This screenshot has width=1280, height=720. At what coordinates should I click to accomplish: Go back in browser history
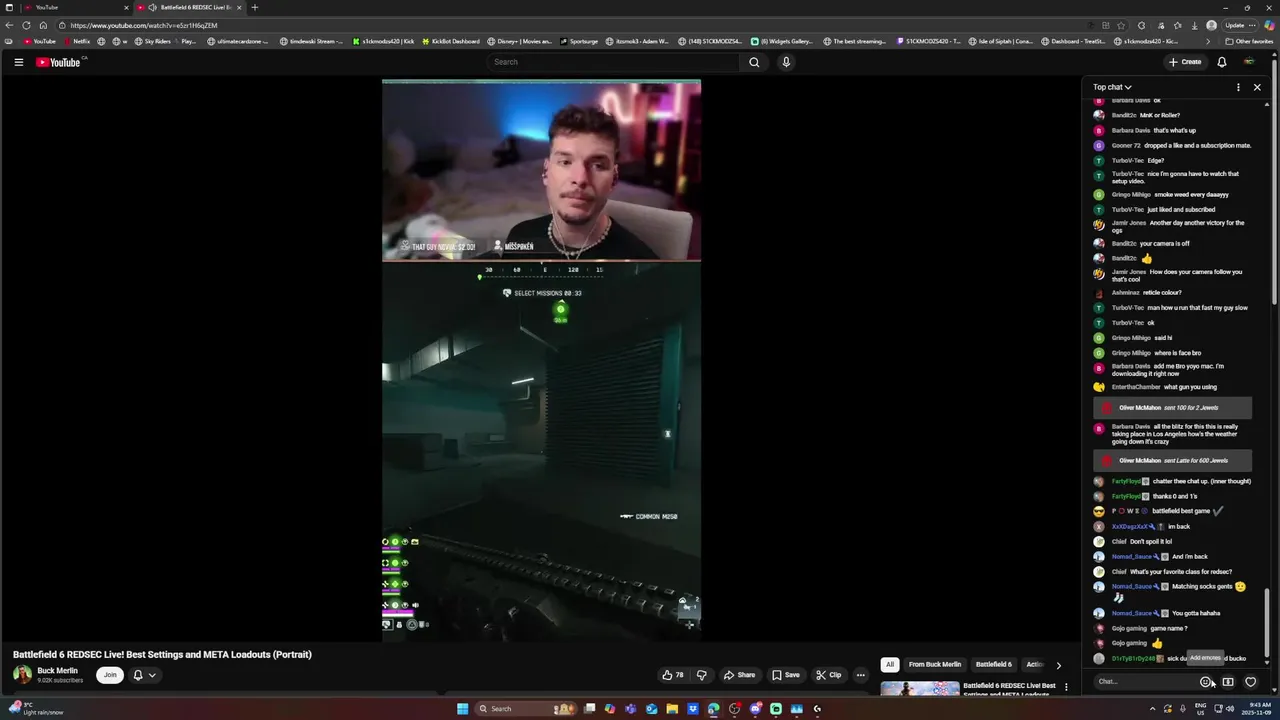pos(9,25)
